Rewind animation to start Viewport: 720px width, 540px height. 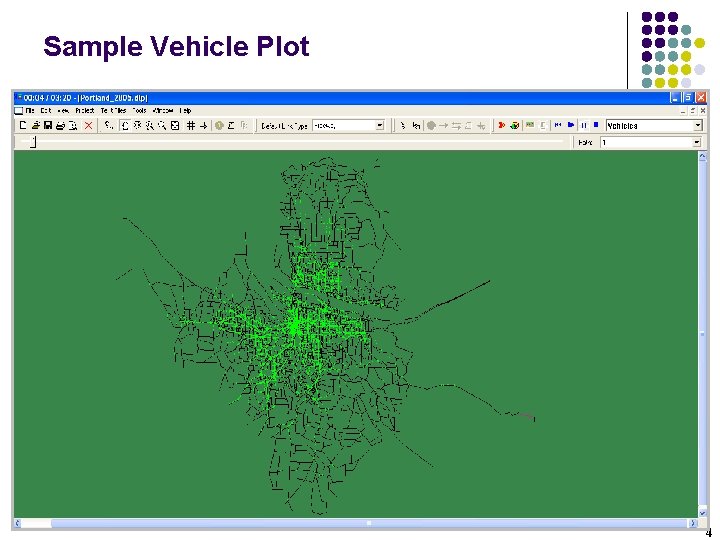(x=558, y=125)
